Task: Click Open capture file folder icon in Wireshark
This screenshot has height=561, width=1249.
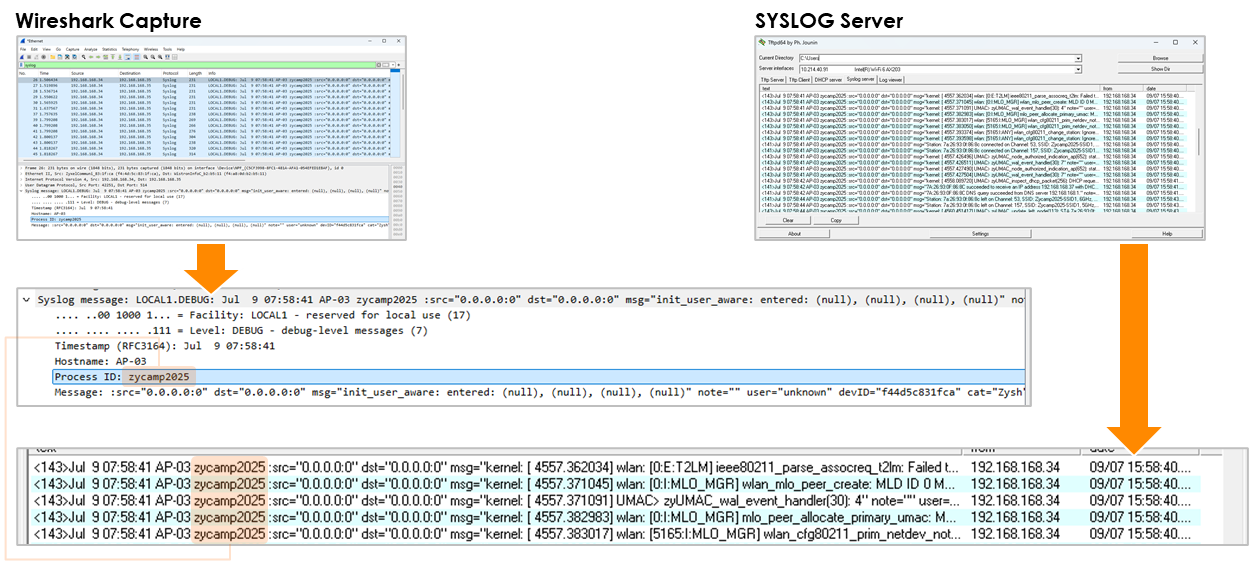Action: tap(53, 57)
